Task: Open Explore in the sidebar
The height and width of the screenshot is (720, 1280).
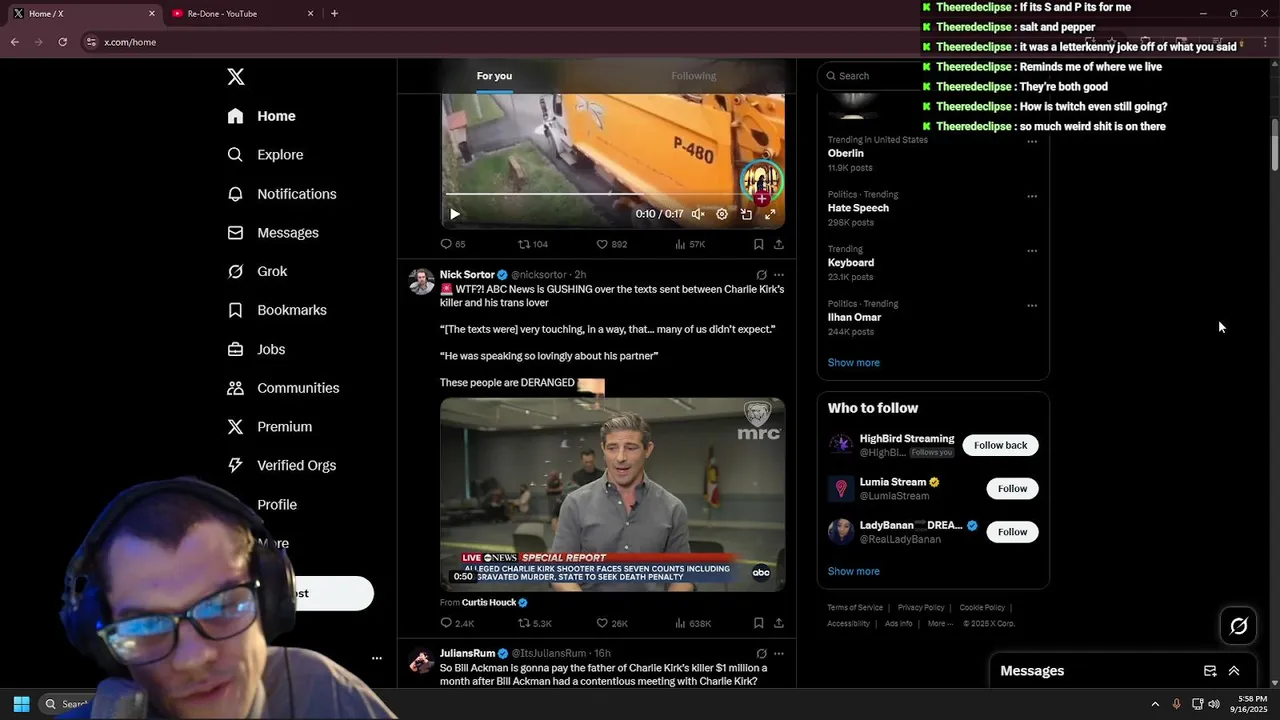Action: [265, 155]
